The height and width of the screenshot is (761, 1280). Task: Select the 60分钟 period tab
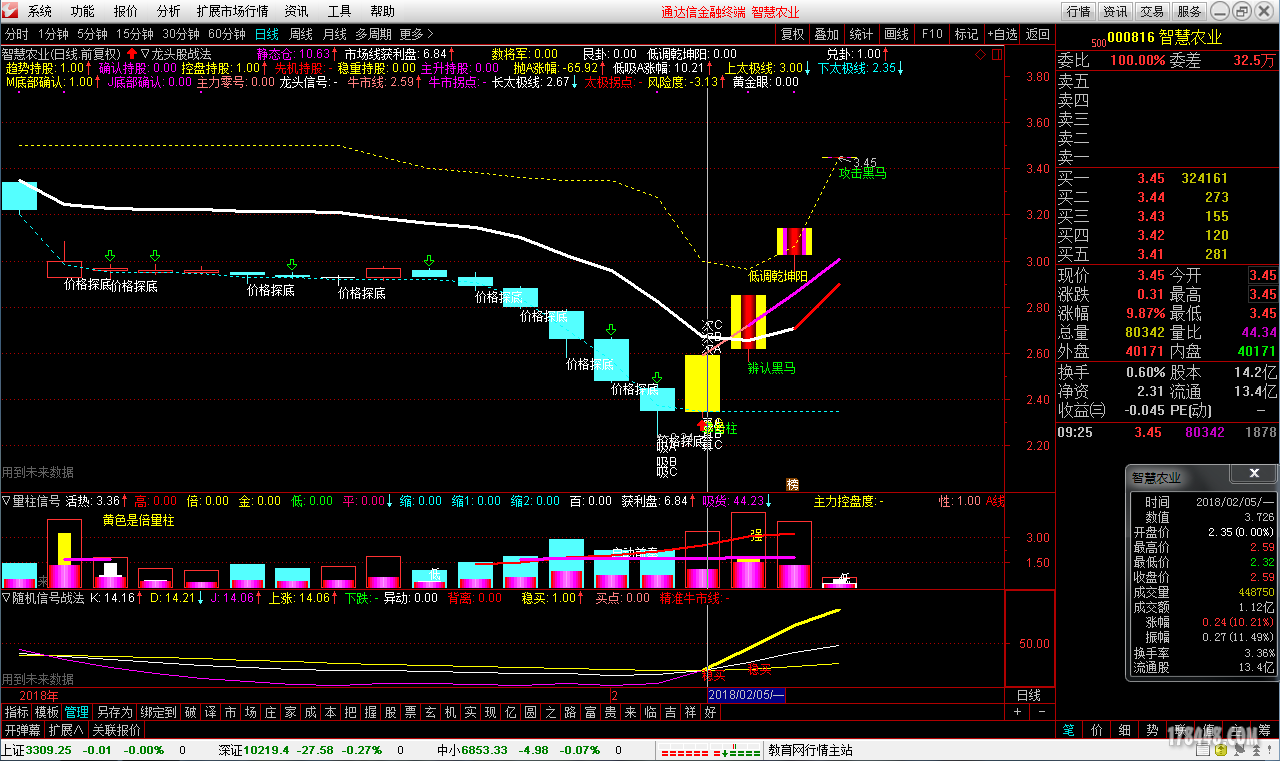point(227,34)
